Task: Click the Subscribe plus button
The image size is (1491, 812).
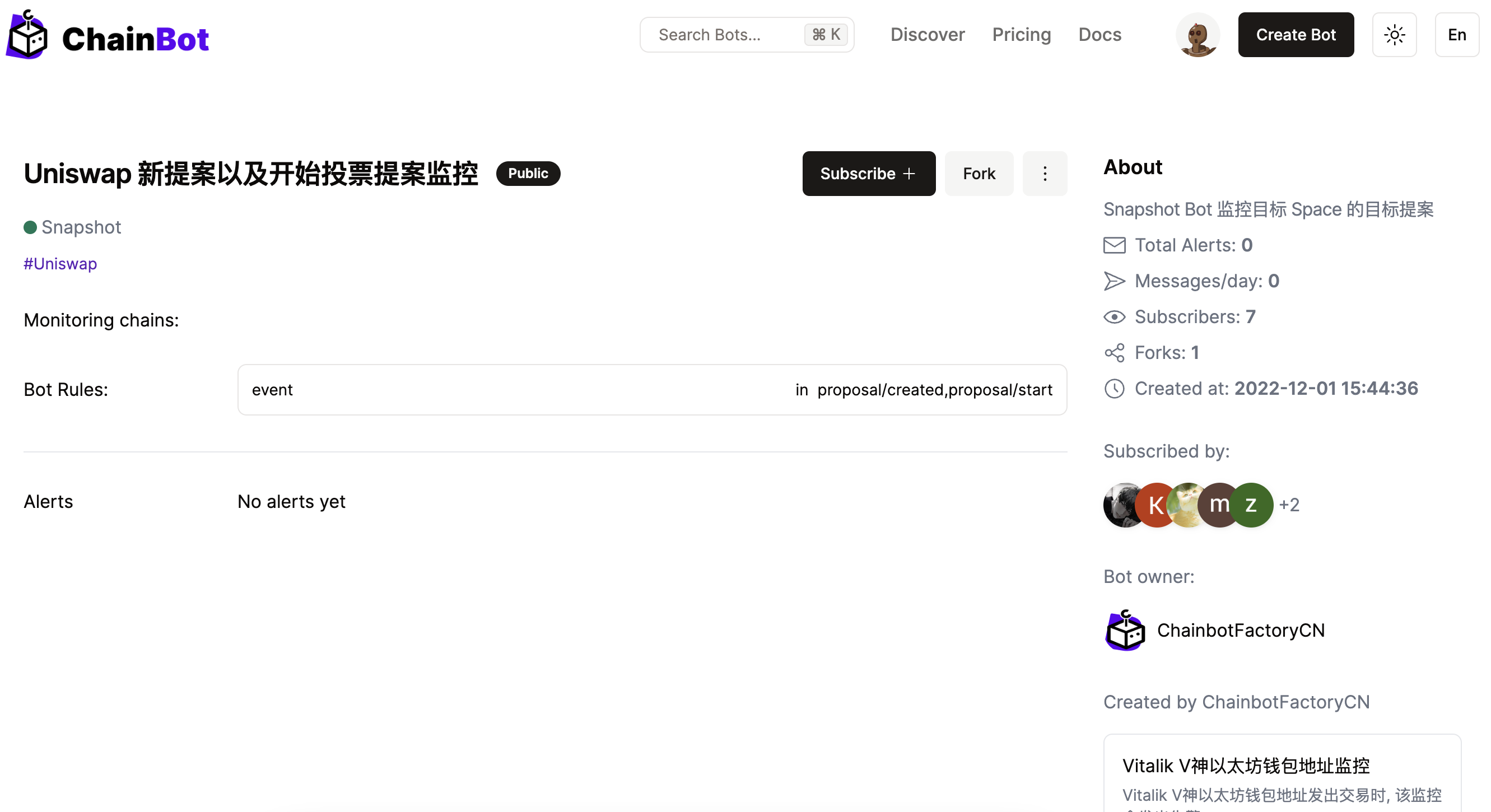Action: pos(868,174)
